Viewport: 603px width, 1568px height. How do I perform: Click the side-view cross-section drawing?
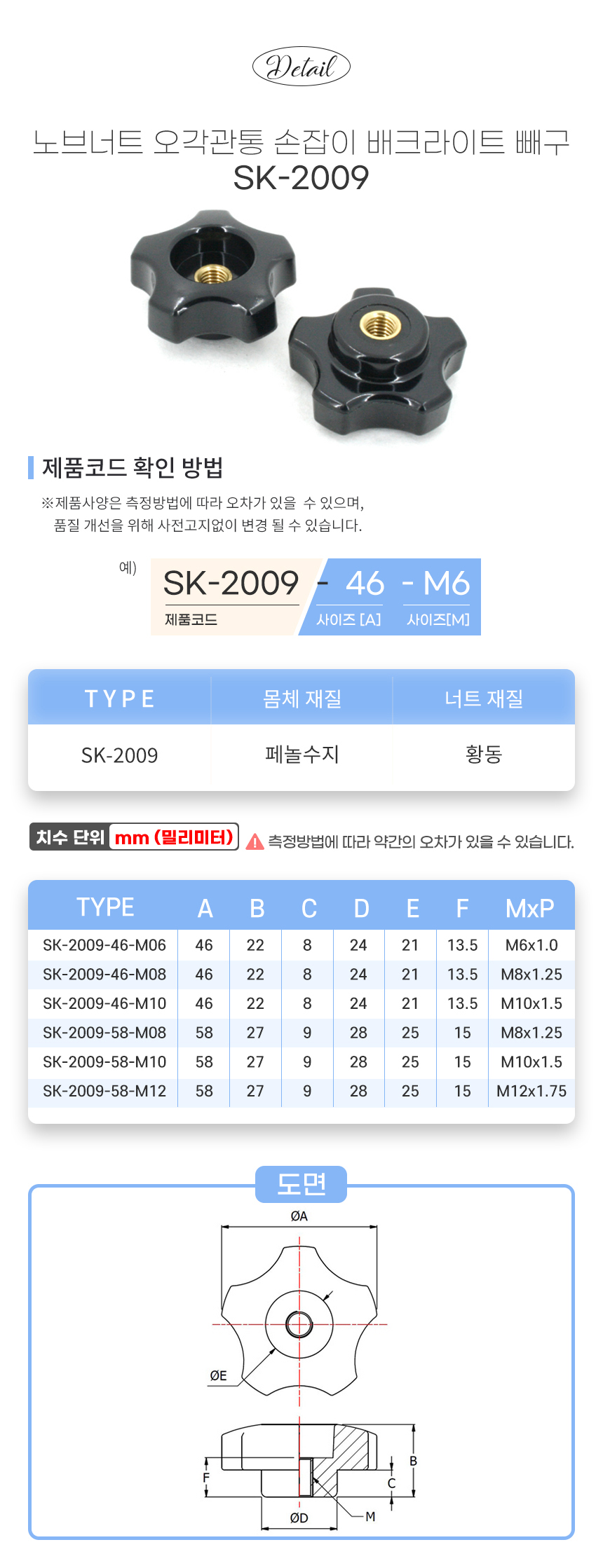[x=300, y=1461]
